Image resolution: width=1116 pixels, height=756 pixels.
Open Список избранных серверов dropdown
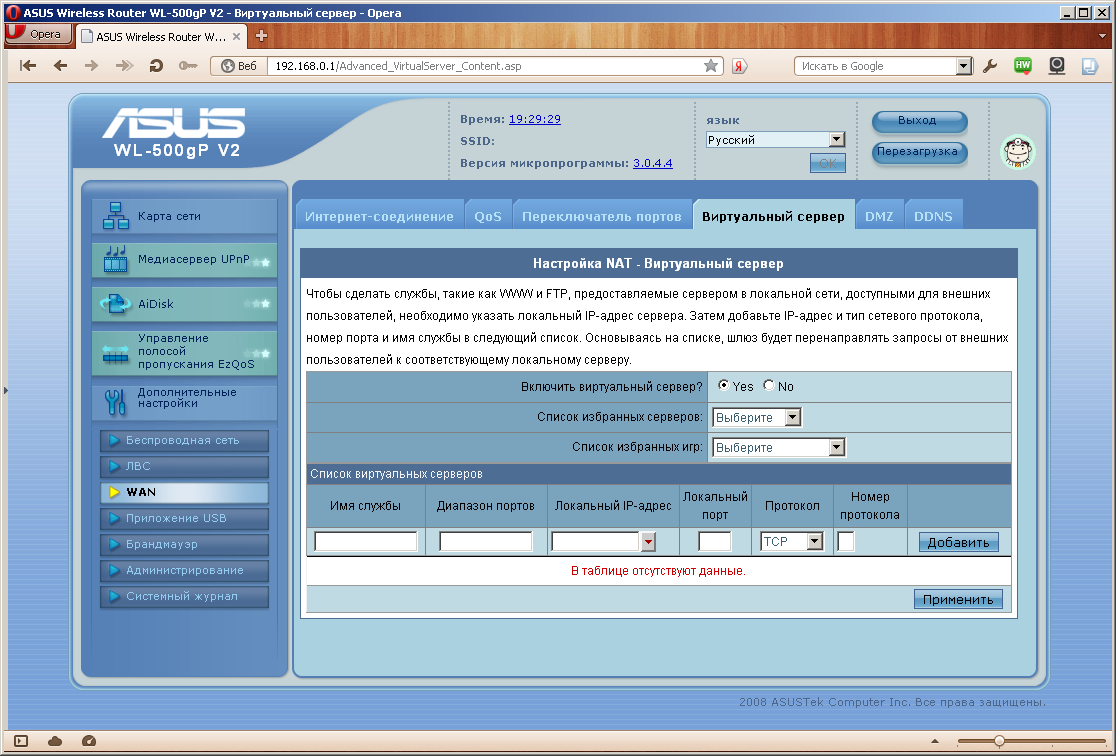pos(757,417)
